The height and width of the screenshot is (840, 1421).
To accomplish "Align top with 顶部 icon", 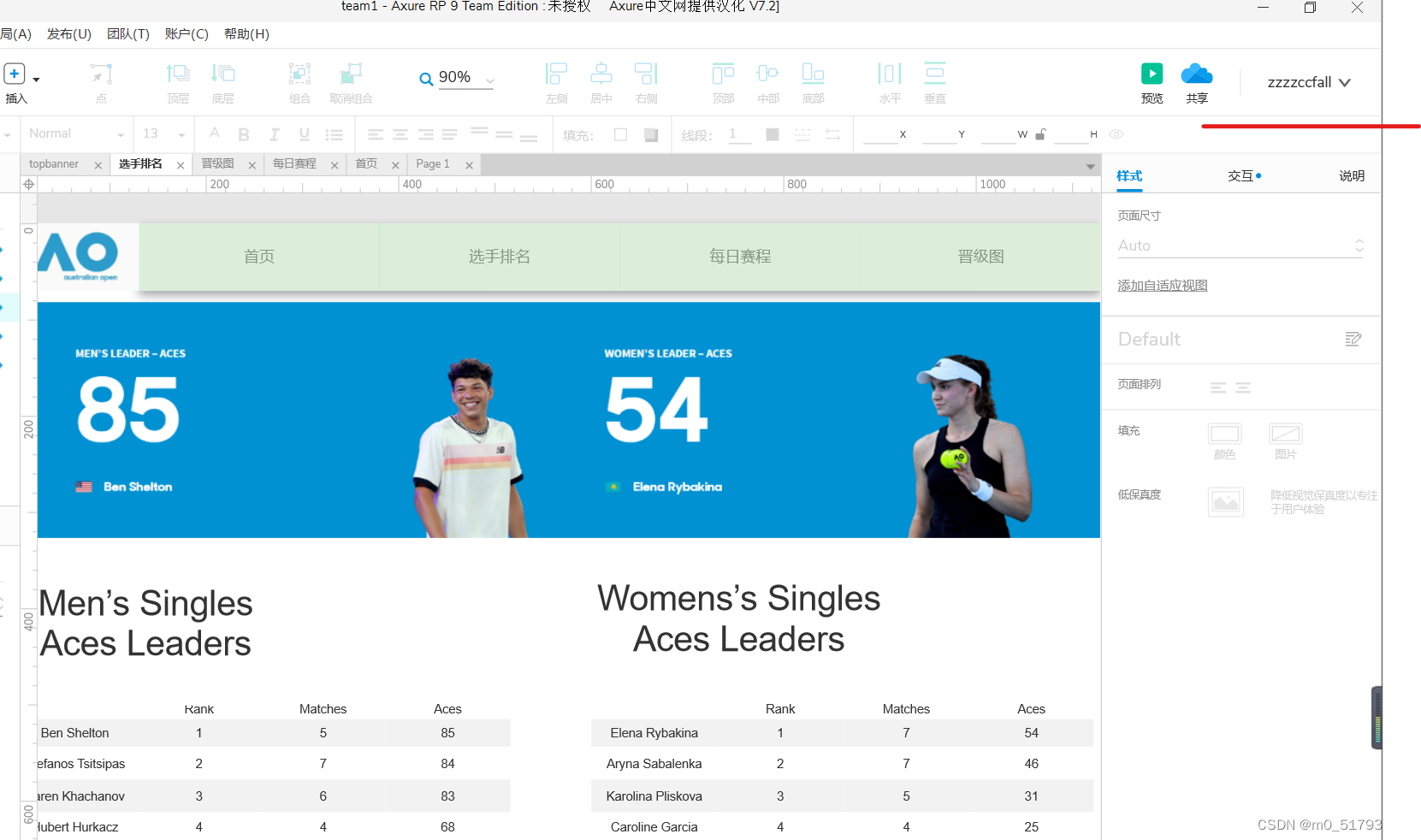I will (x=723, y=74).
